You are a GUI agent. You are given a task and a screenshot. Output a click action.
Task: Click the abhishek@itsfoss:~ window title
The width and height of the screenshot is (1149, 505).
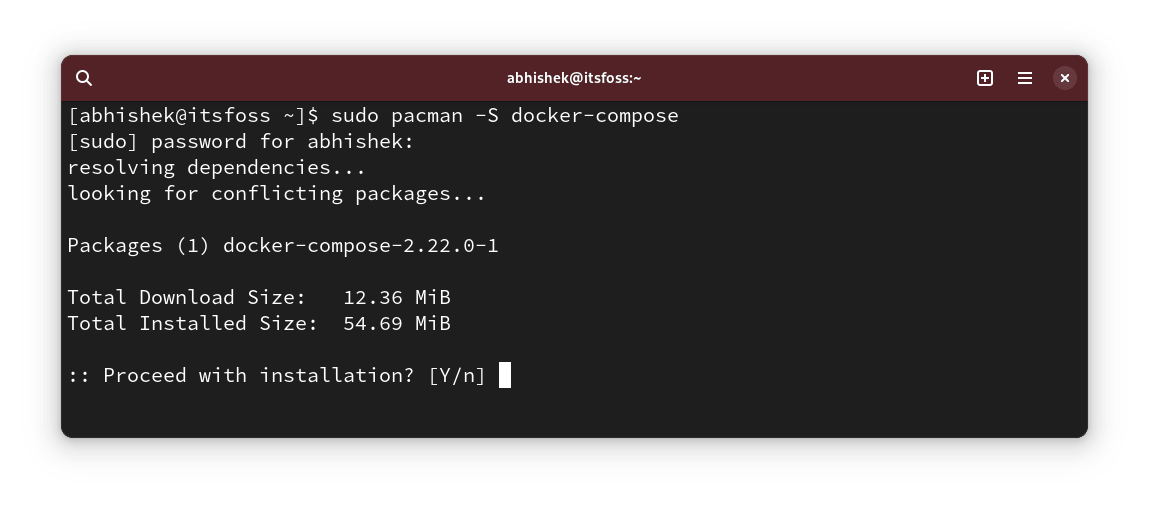pyautogui.click(x=574, y=78)
